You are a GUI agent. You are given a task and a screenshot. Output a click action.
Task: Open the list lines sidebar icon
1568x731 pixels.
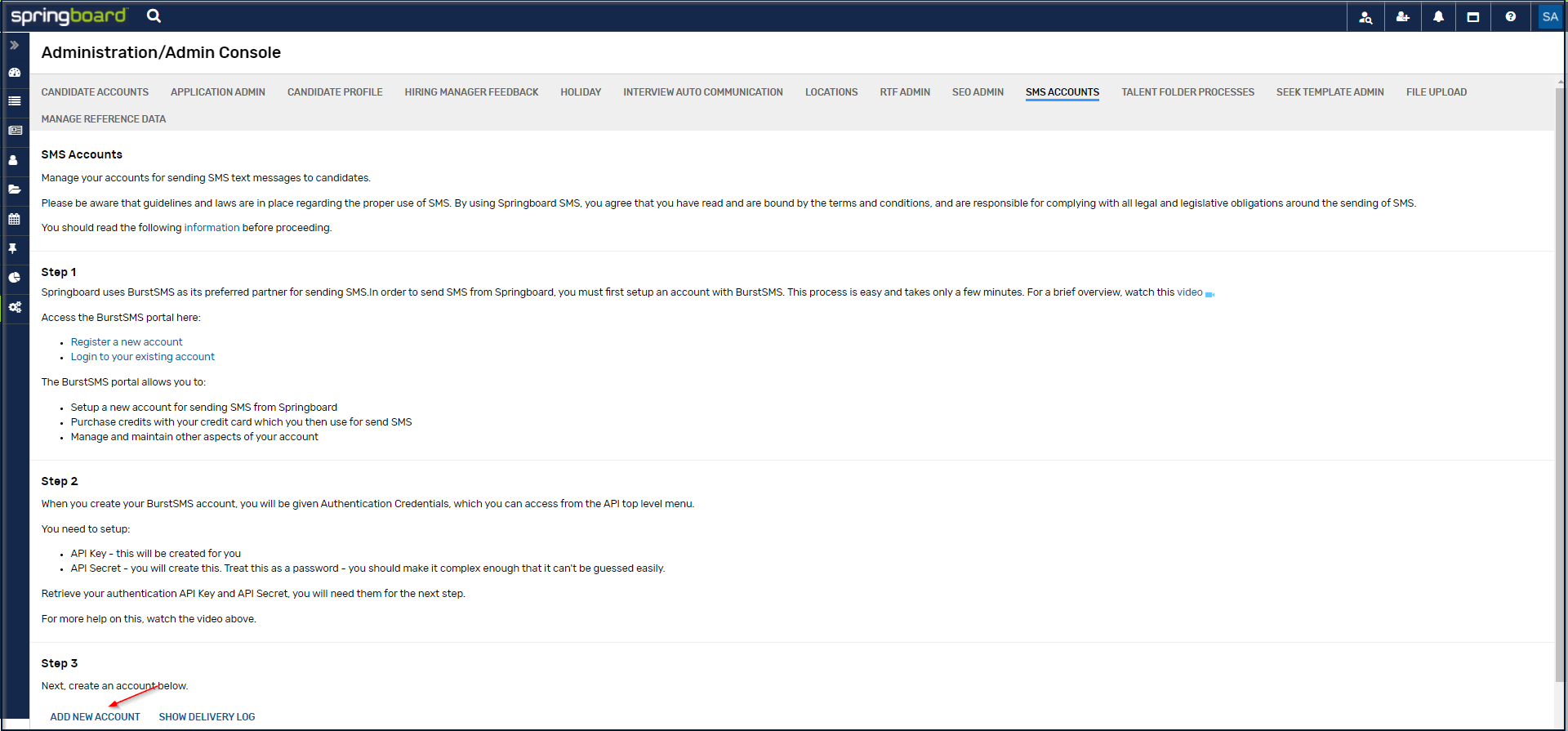coord(14,101)
